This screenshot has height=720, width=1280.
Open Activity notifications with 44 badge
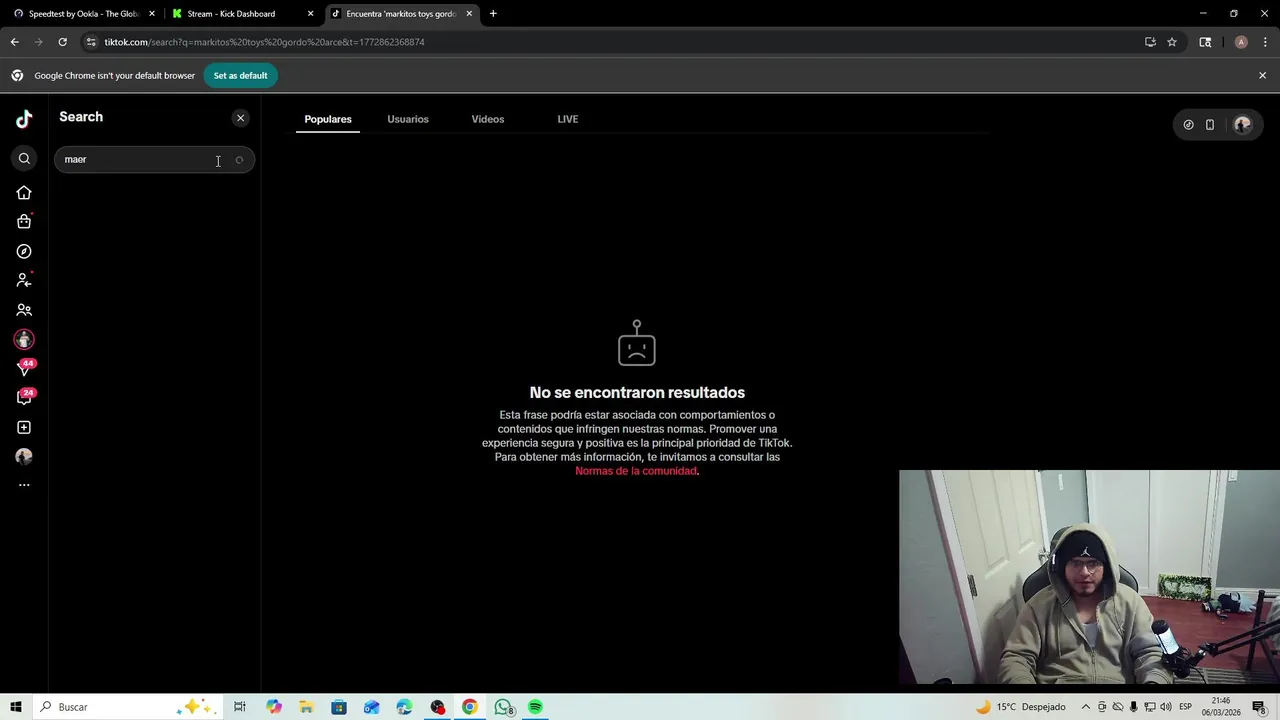24,368
